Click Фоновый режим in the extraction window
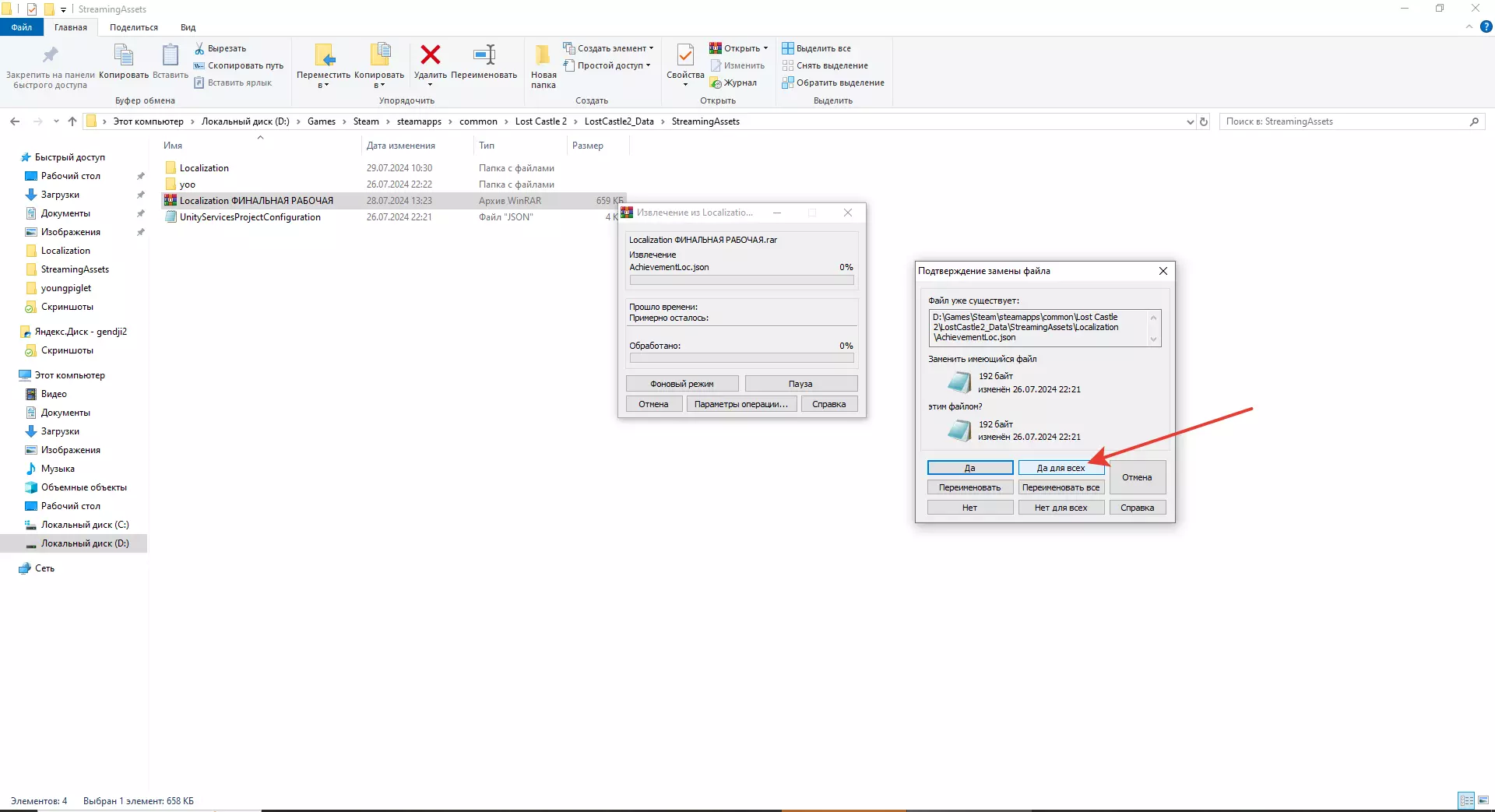Screen dimensions: 1495x812 pyautogui.click(x=682, y=384)
